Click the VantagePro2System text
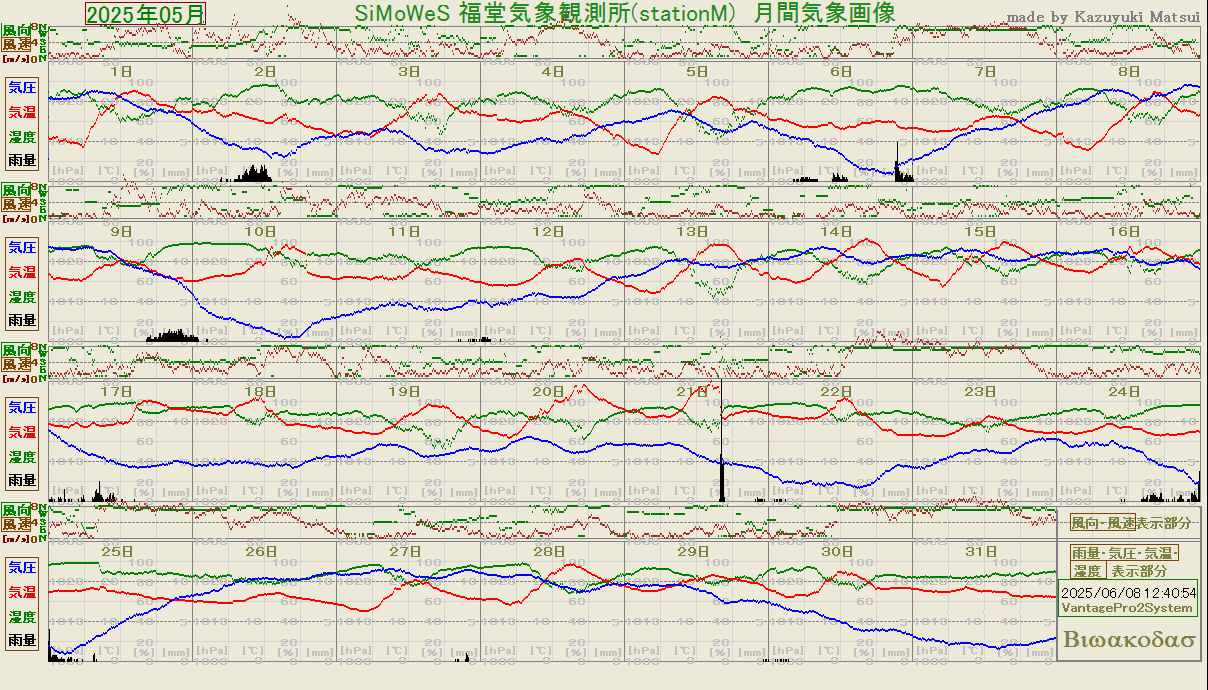The width and height of the screenshot is (1208, 690). point(1128,608)
